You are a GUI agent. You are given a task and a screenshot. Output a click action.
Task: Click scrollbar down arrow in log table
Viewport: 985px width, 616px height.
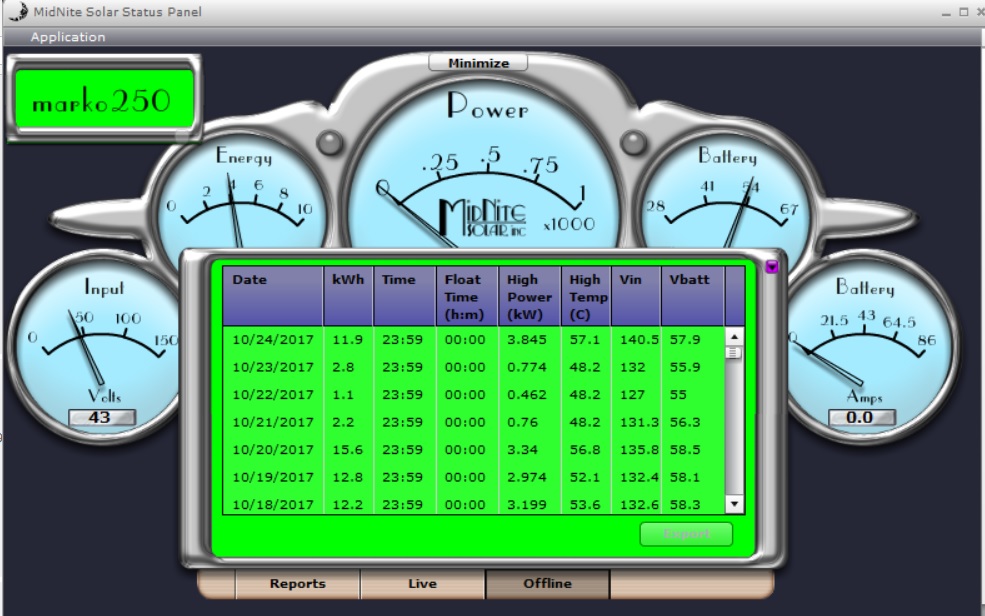[734, 504]
